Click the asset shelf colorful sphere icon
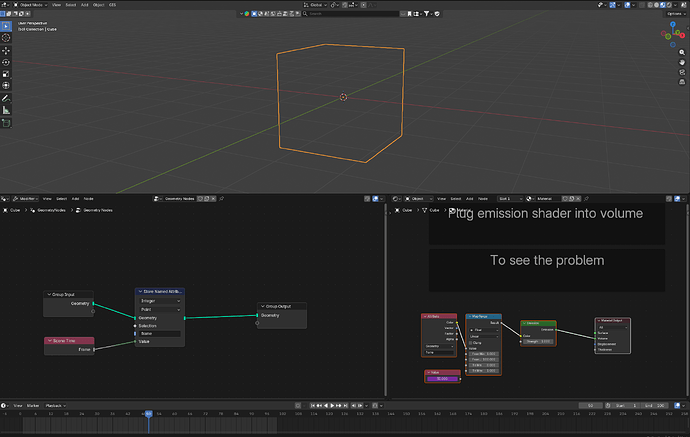The image size is (690, 437). tap(247, 14)
